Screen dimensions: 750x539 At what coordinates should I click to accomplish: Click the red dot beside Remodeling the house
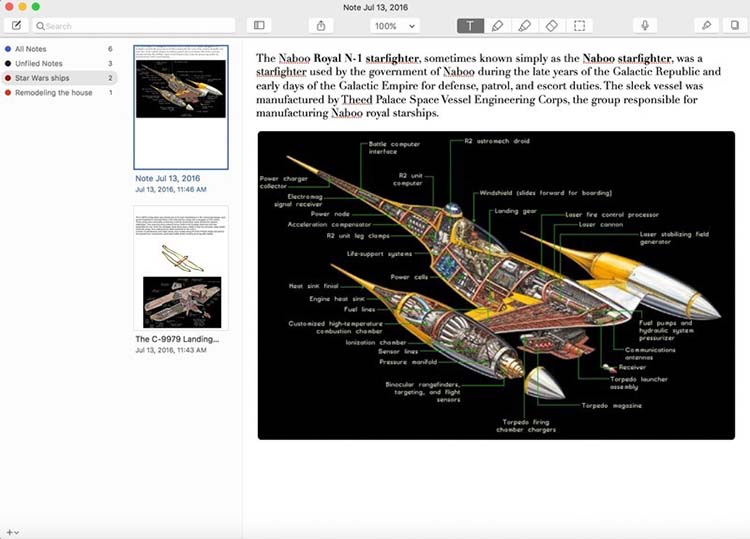click(8, 93)
